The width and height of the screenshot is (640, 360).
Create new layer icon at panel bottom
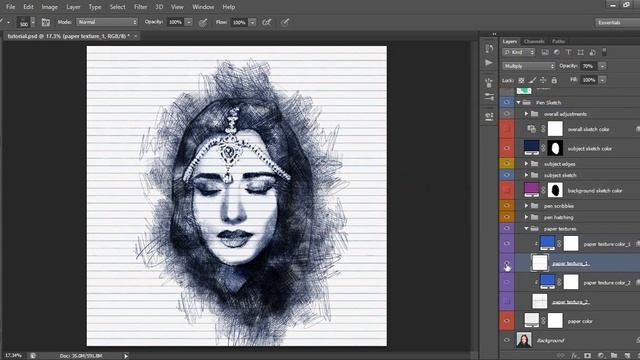click(x=627, y=356)
